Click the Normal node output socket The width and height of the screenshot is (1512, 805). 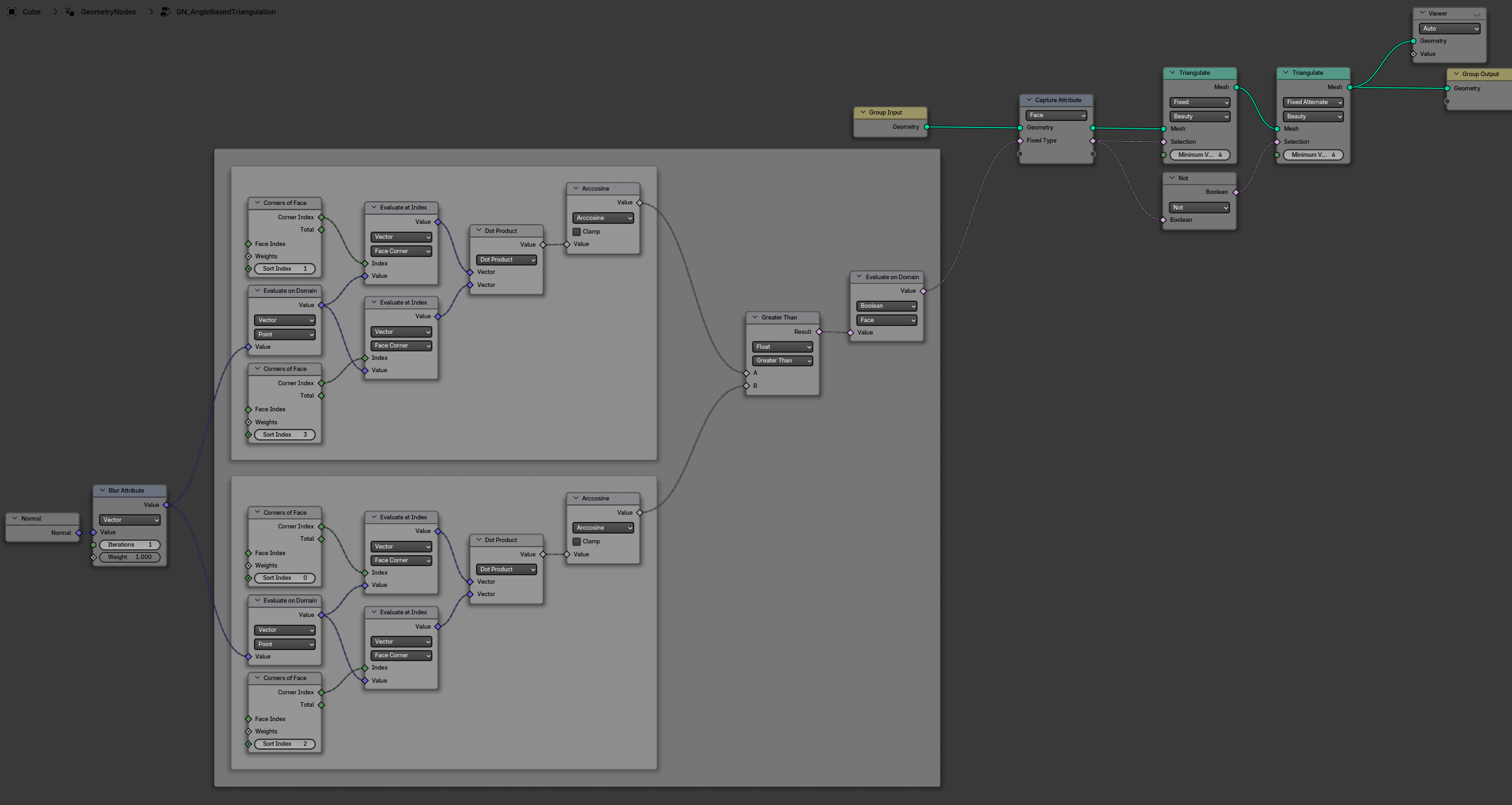click(x=79, y=533)
